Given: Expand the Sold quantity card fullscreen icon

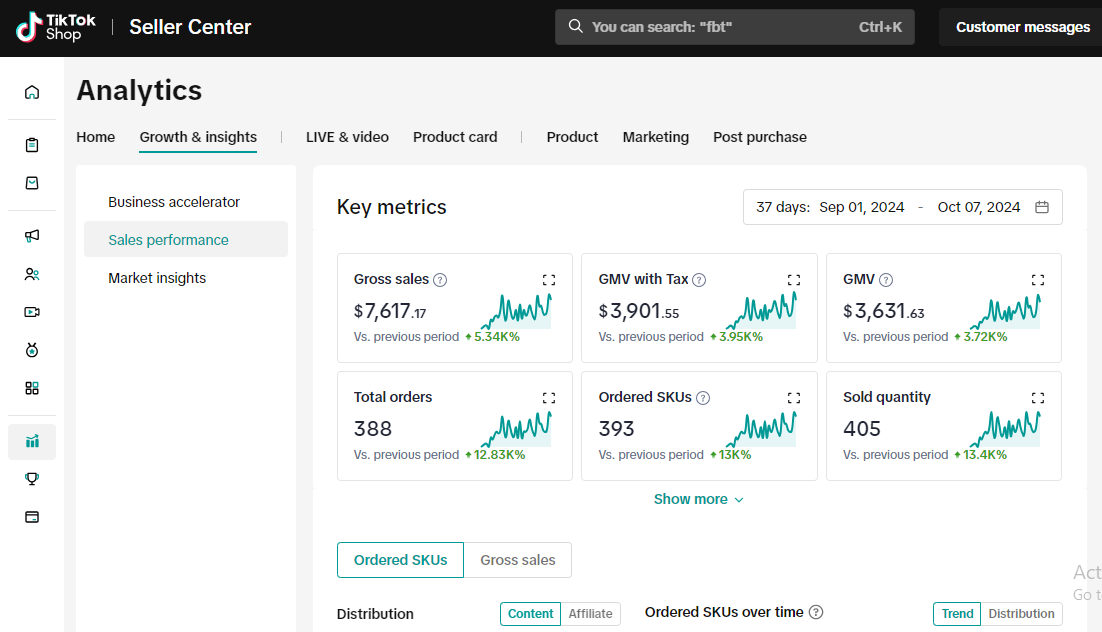Looking at the screenshot, I should point(1037,398).
